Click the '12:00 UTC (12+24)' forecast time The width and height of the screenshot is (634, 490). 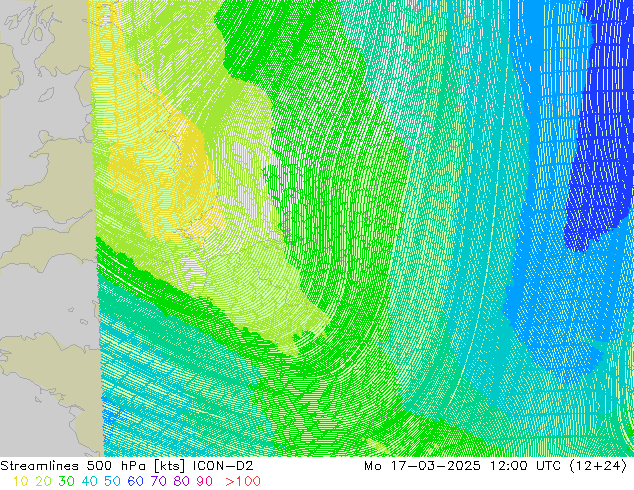click(558, 466)
